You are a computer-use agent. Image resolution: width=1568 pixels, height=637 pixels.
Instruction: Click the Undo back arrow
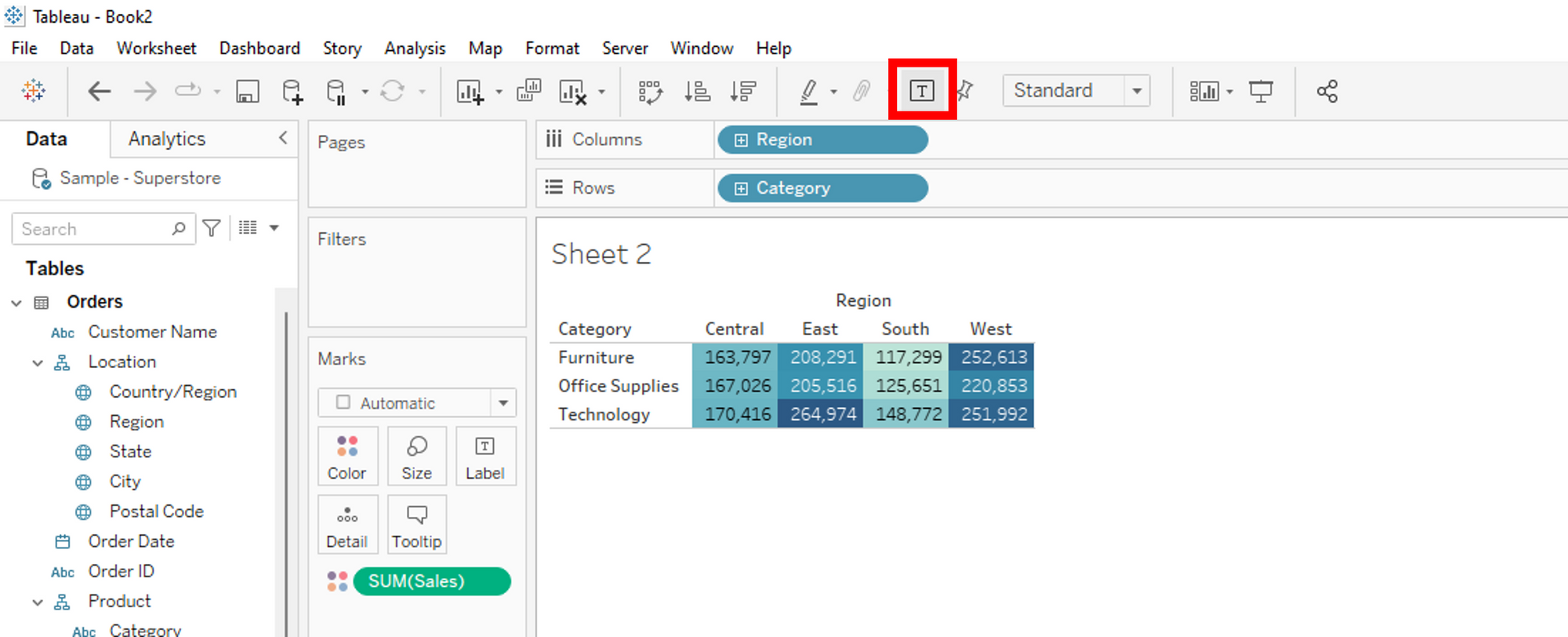pyautogui.click(x=100, y=92)
